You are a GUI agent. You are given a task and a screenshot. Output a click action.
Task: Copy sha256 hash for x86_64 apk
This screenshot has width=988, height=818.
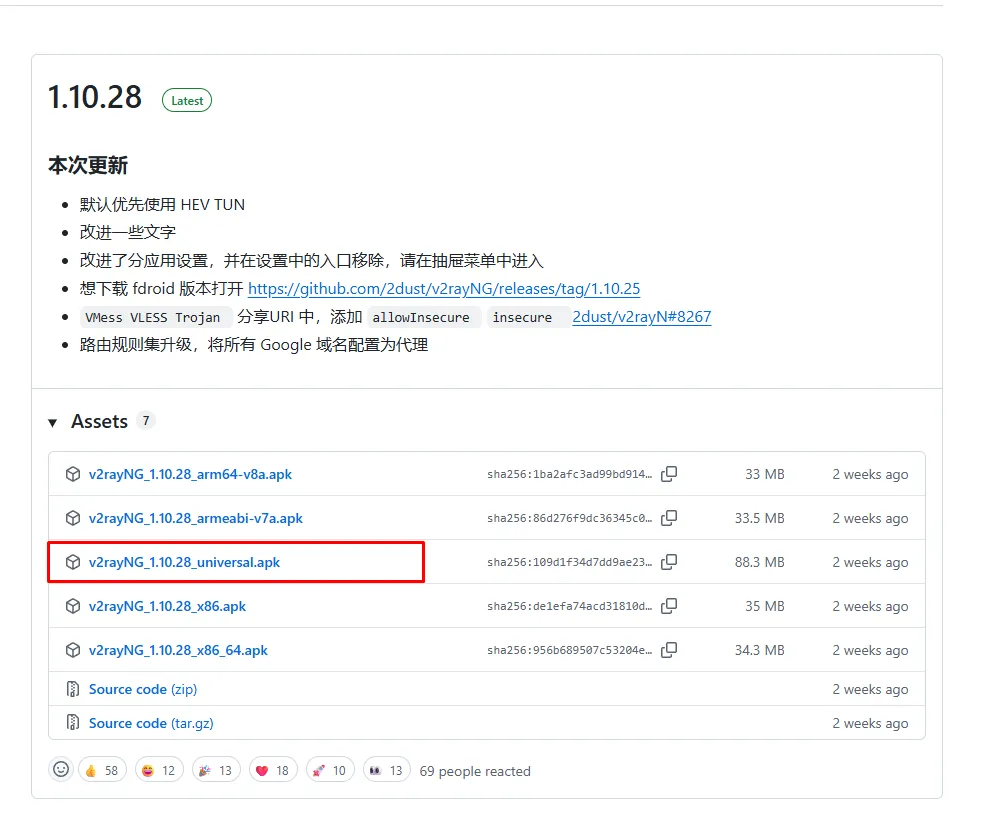click(669, 650)
